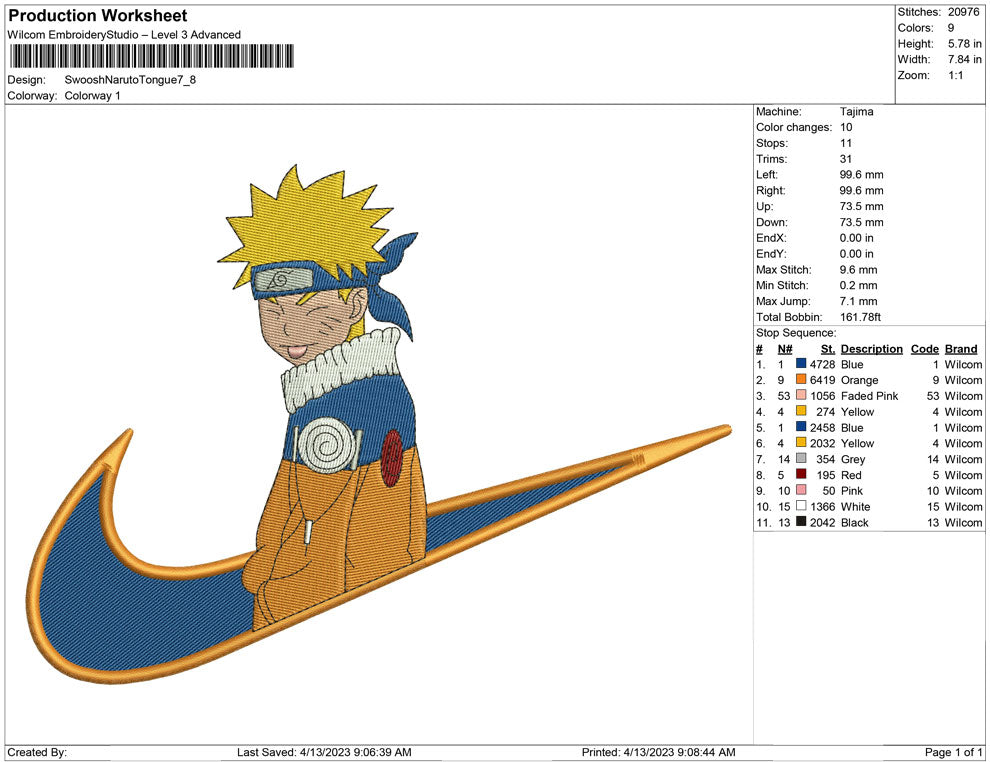Click the White description in stop 10
The width and height of the screenshot is (990, 762).
[x=856, y=507]
